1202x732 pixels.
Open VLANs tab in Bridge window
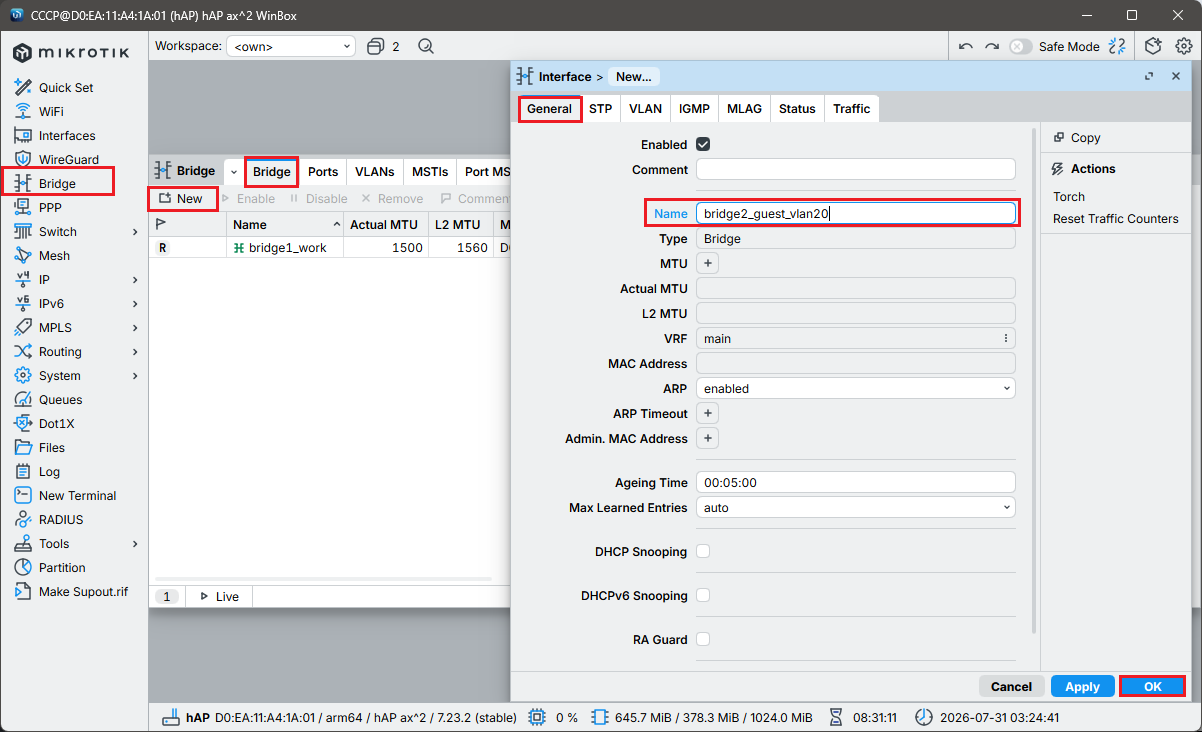375,171
